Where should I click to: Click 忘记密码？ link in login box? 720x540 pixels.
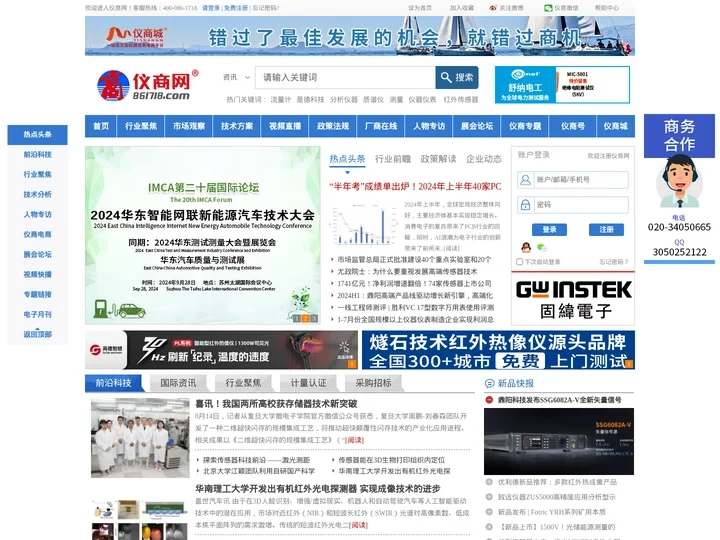[613, 262]
